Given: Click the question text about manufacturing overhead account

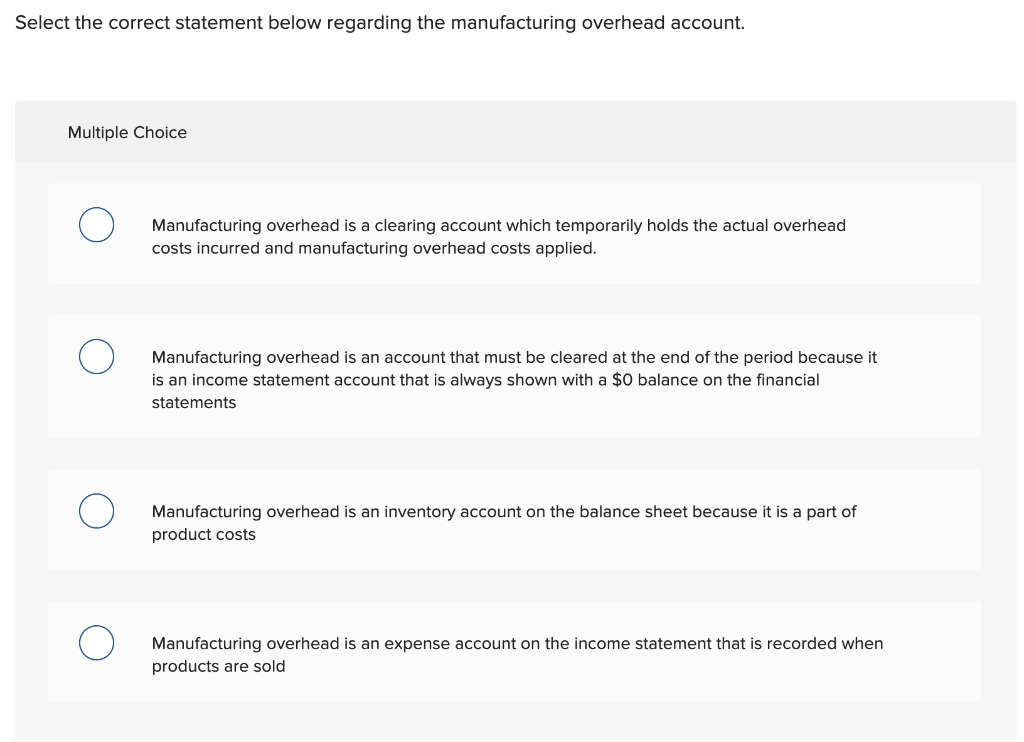Looking at the screenshot, I should (x=380, y=22).
